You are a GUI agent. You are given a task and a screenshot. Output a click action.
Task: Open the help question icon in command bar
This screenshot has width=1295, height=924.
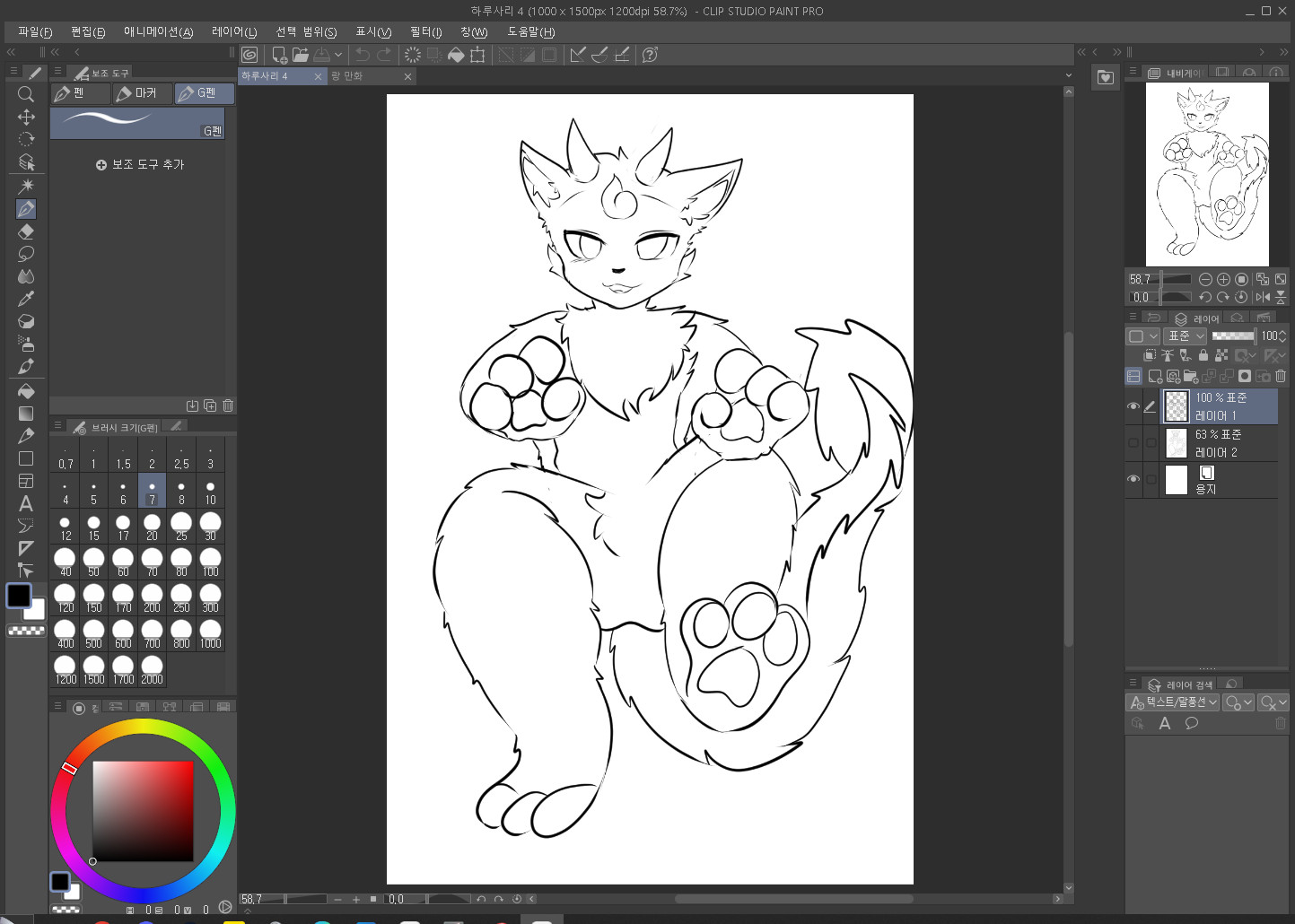[x=651, y=55]
